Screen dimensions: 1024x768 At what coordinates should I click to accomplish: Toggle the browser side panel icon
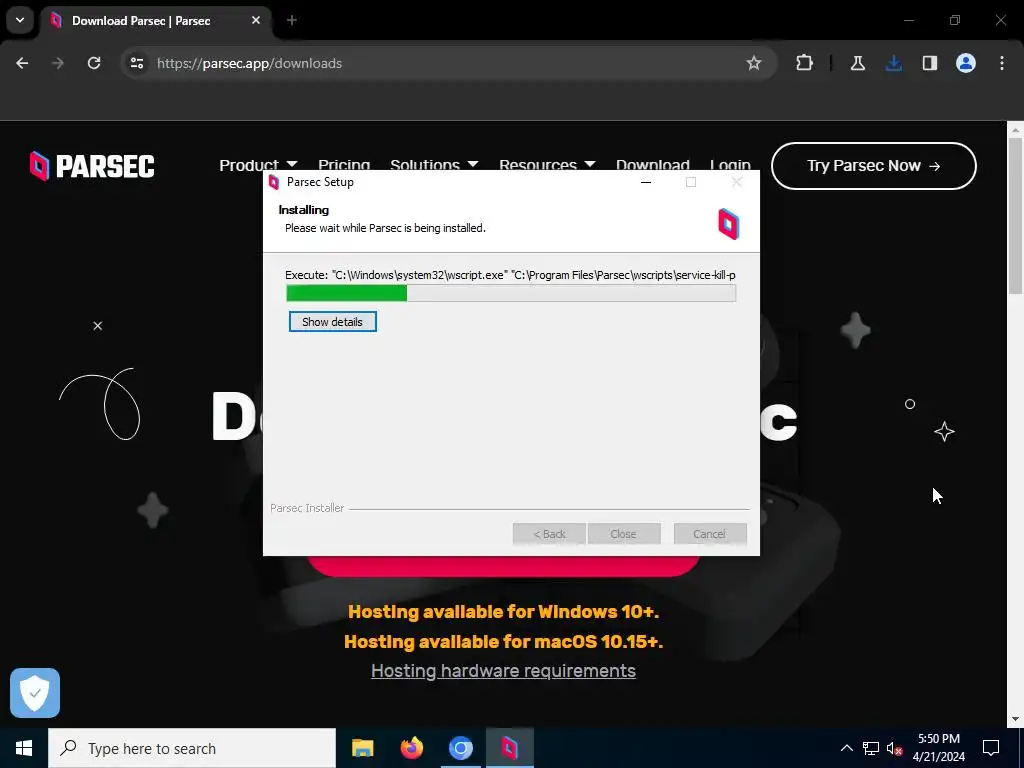pos(930,63)
